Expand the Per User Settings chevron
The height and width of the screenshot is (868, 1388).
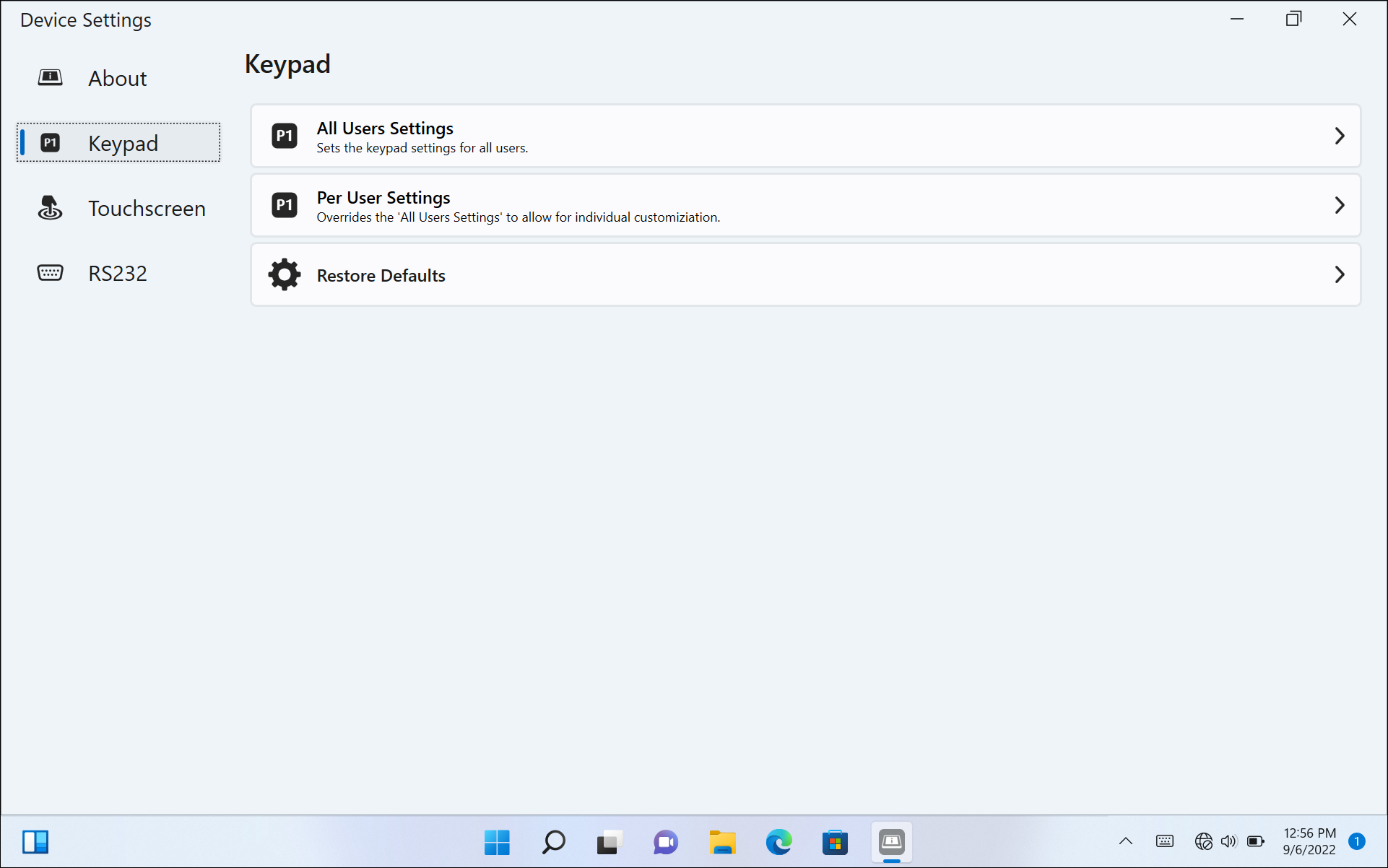pos(1339,205)
